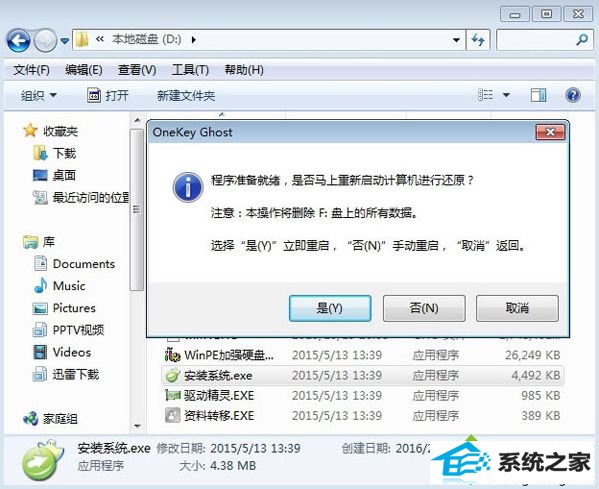Open the view options dropdown arrow
The image size is (599, 489).
point(506,95)
